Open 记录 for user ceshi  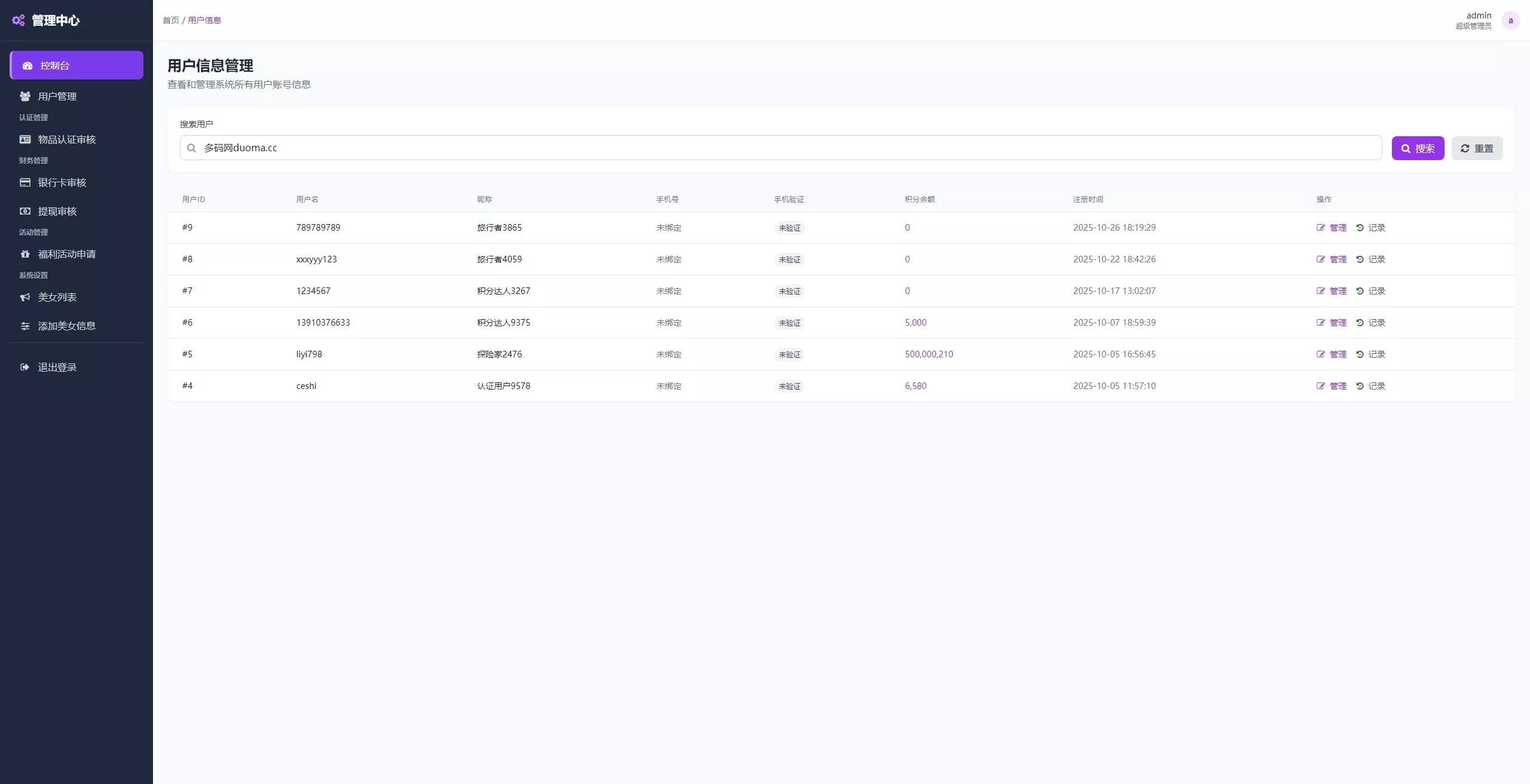pos(1376,386)
